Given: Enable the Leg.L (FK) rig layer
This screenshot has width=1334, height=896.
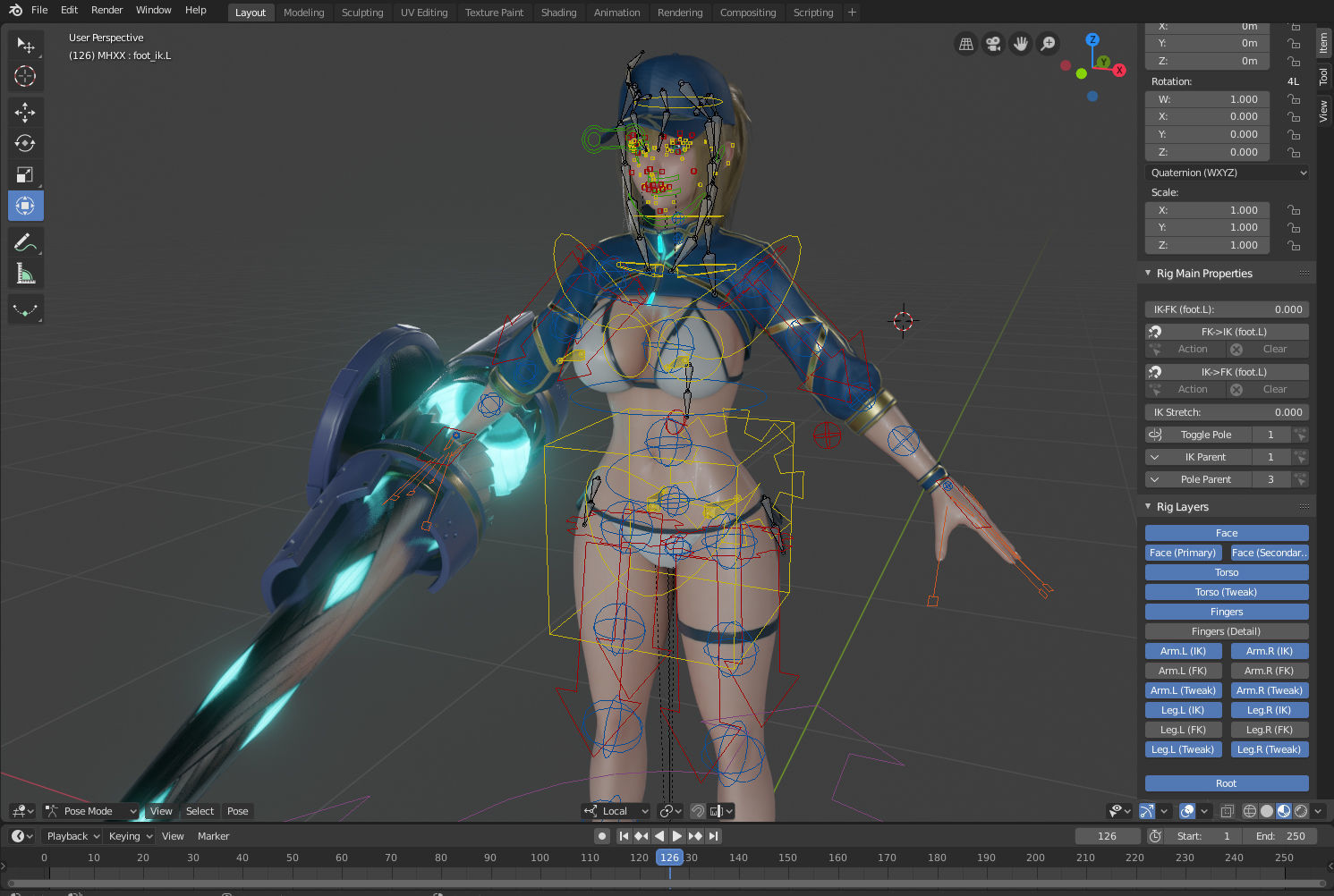Looking at the screenshot, I should pos(1183,730).
